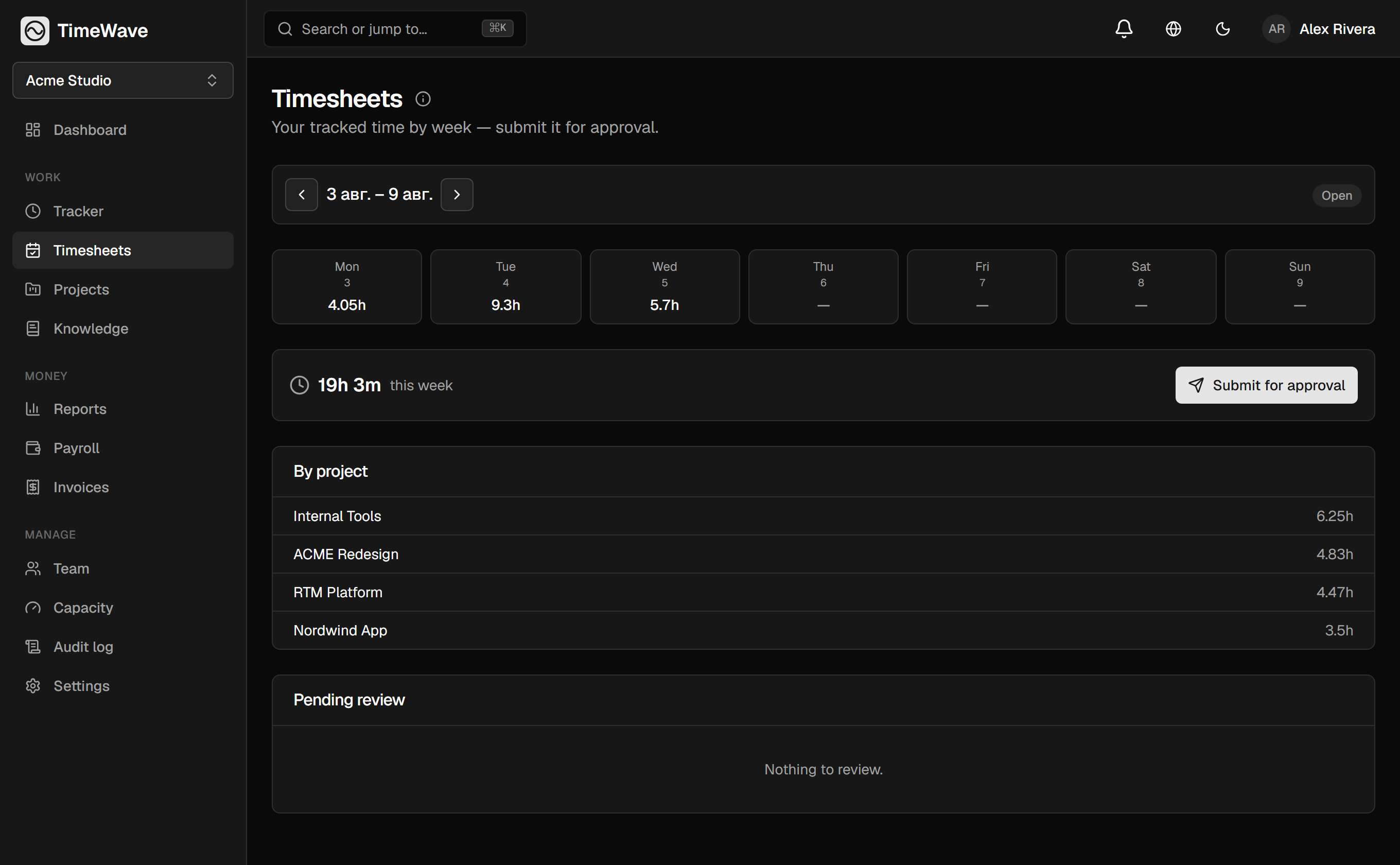The image size is (1400, 865).
Task: Select the Sun 9 day card
Action: point(1300,287)
